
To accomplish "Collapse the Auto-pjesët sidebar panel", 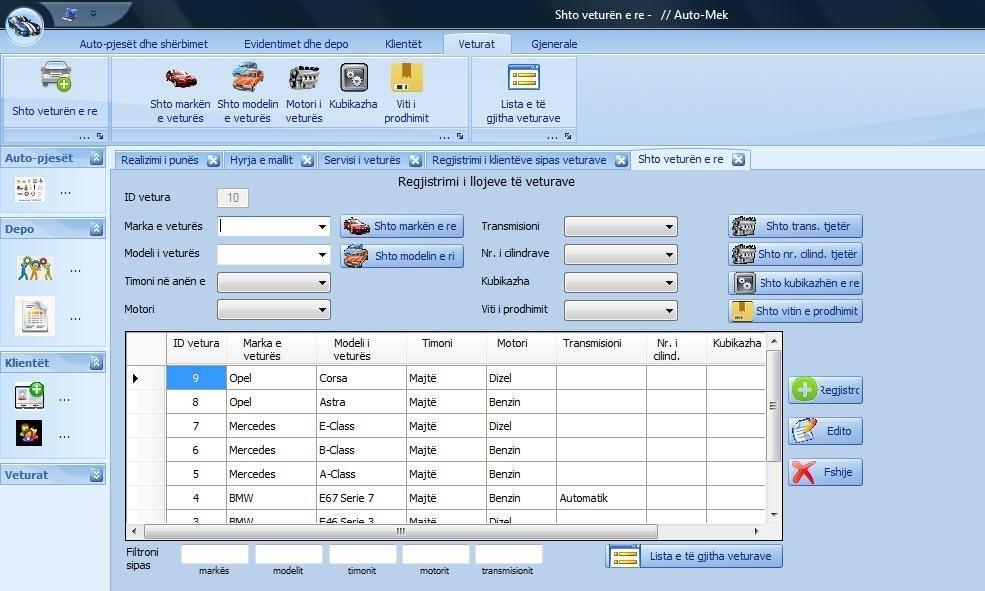I will click(x=96, y=158).
